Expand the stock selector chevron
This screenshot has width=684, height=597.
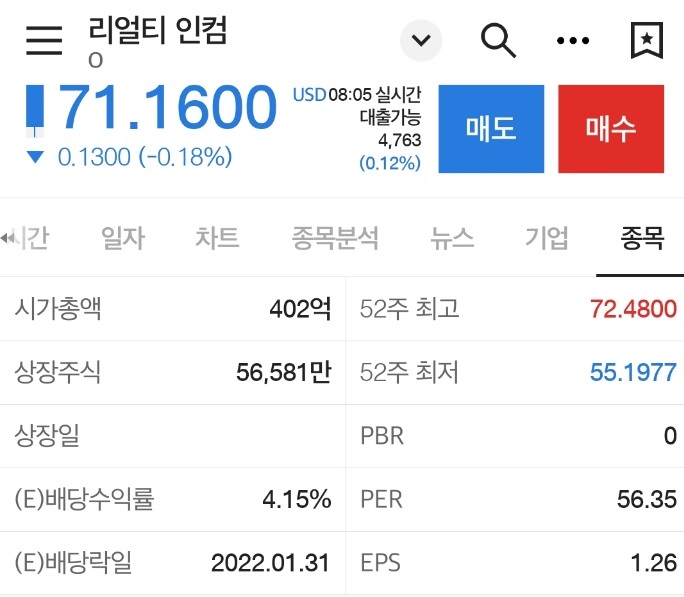[x=421, y=41]
